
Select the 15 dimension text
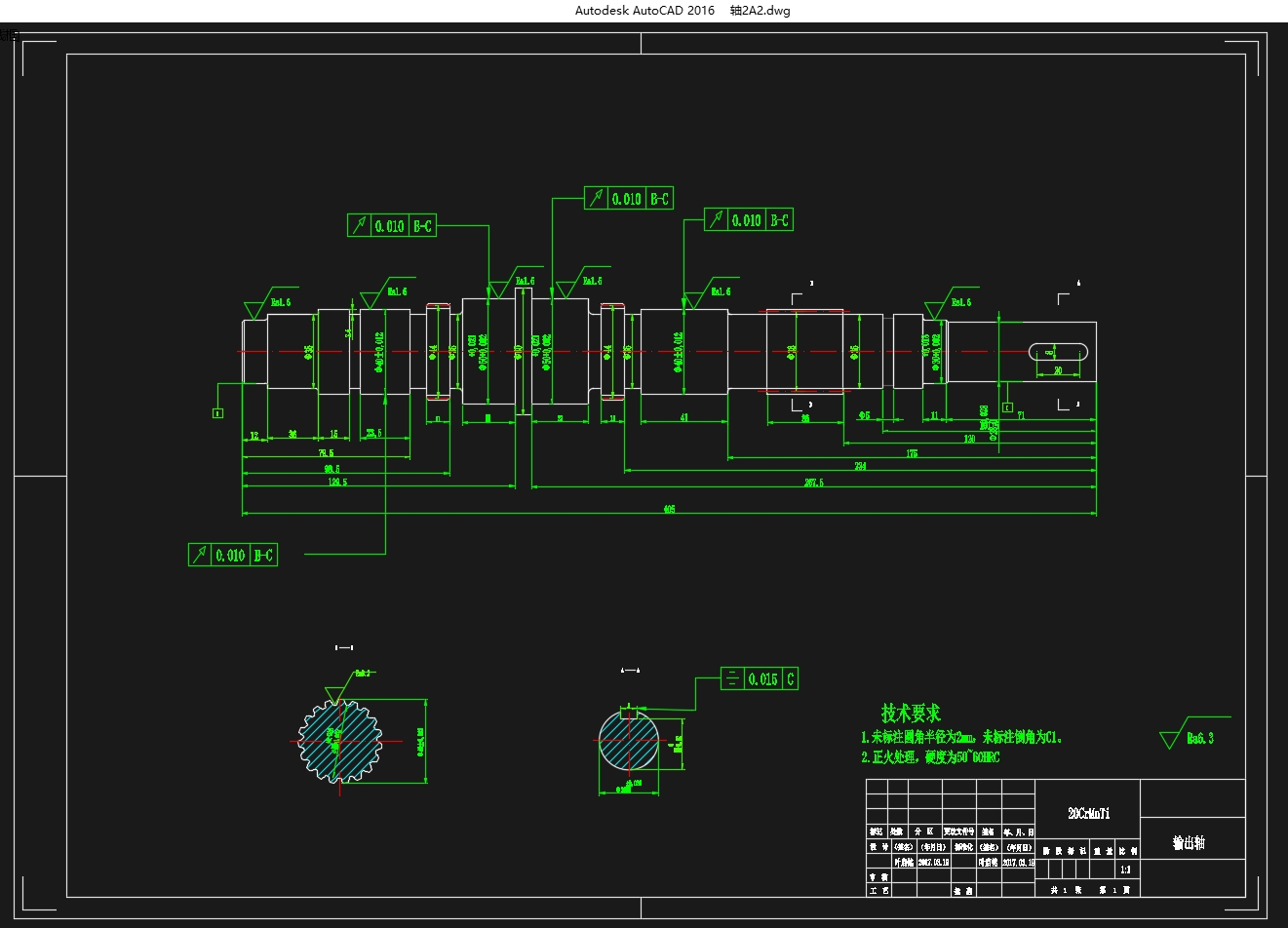click(333, 434)
